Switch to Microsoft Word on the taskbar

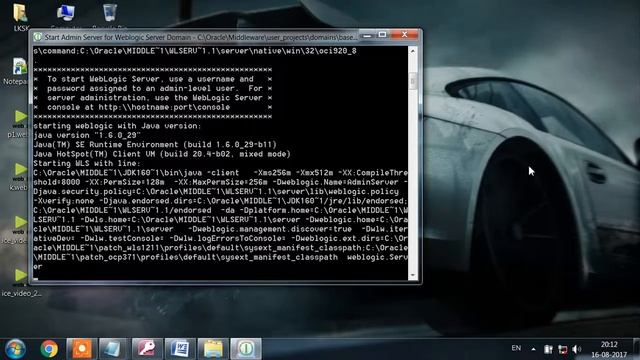click(180, 349)
